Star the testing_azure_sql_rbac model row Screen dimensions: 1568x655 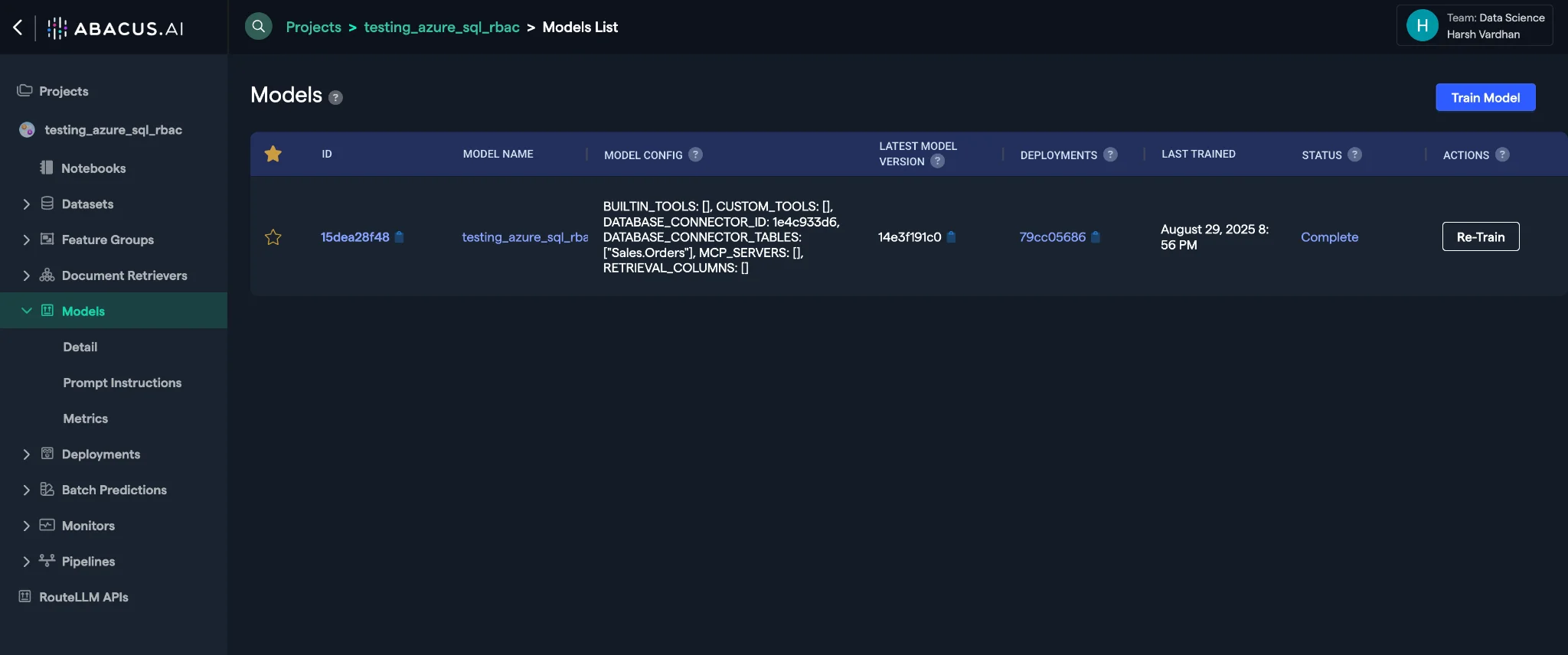(x=273, y=237)
